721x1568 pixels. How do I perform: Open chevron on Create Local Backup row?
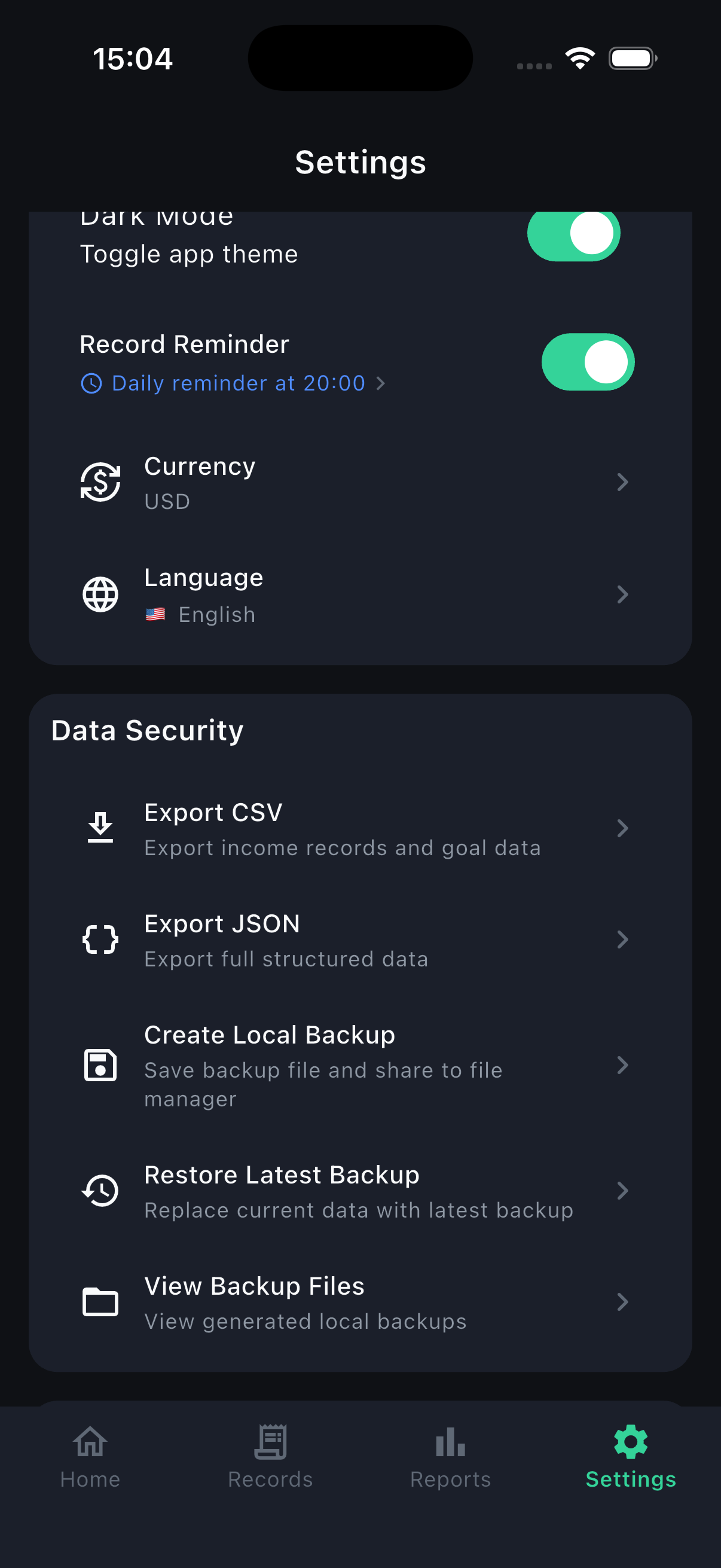click(622, 1065)
